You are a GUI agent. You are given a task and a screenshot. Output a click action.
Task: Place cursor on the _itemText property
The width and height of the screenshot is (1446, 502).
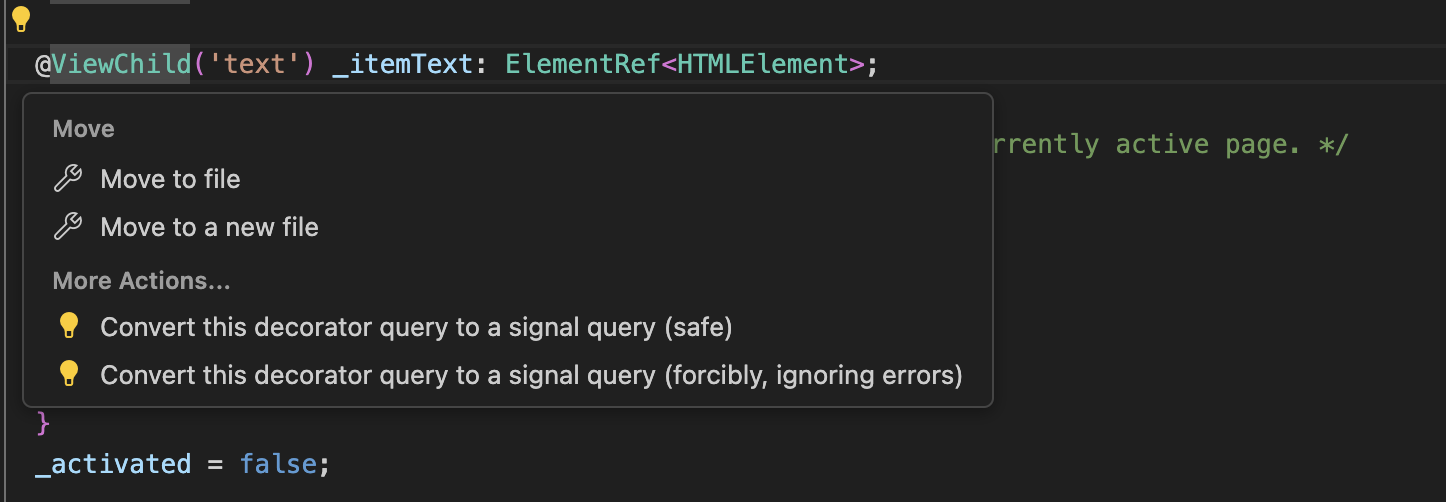tap(402, 65)
